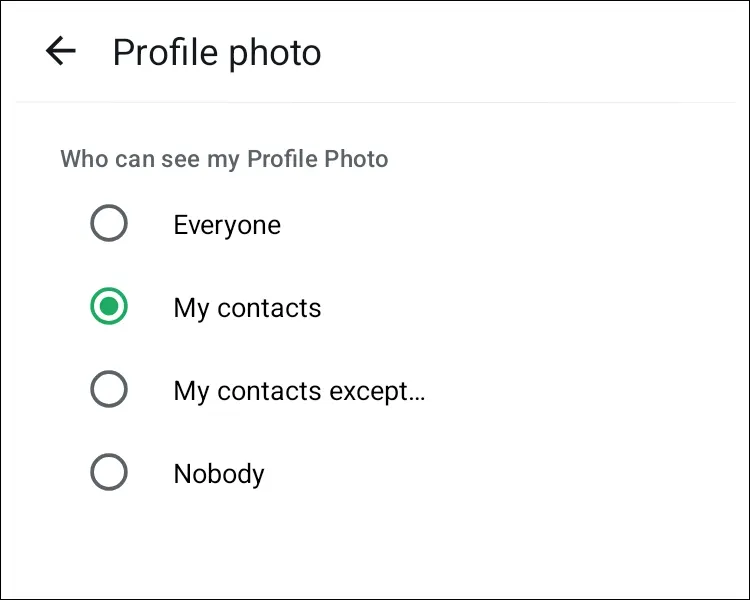Return to Privacy settings using the left arrow
This screenshot has height=600, width=750.
61,51
